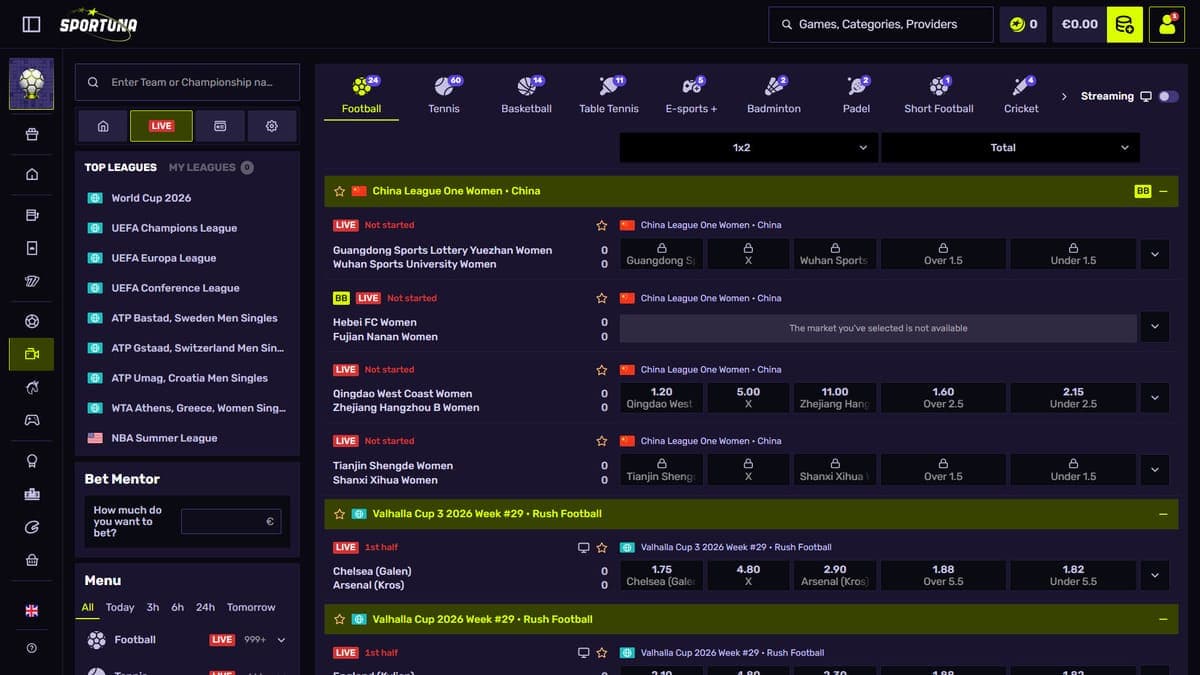Favorite the Qingdao West Coast Women match star
Image resolution: width=1200 pixels, height=675 pixels.
point(602,370)
